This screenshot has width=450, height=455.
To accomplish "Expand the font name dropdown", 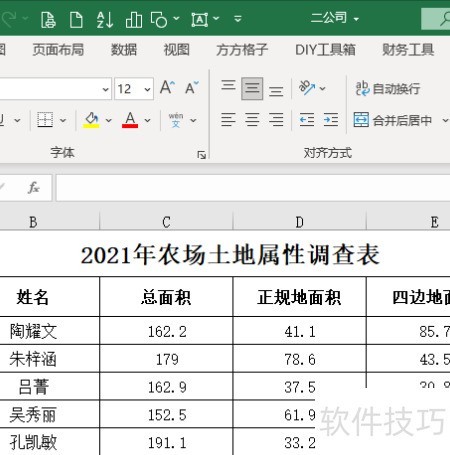I will [105, 89].
